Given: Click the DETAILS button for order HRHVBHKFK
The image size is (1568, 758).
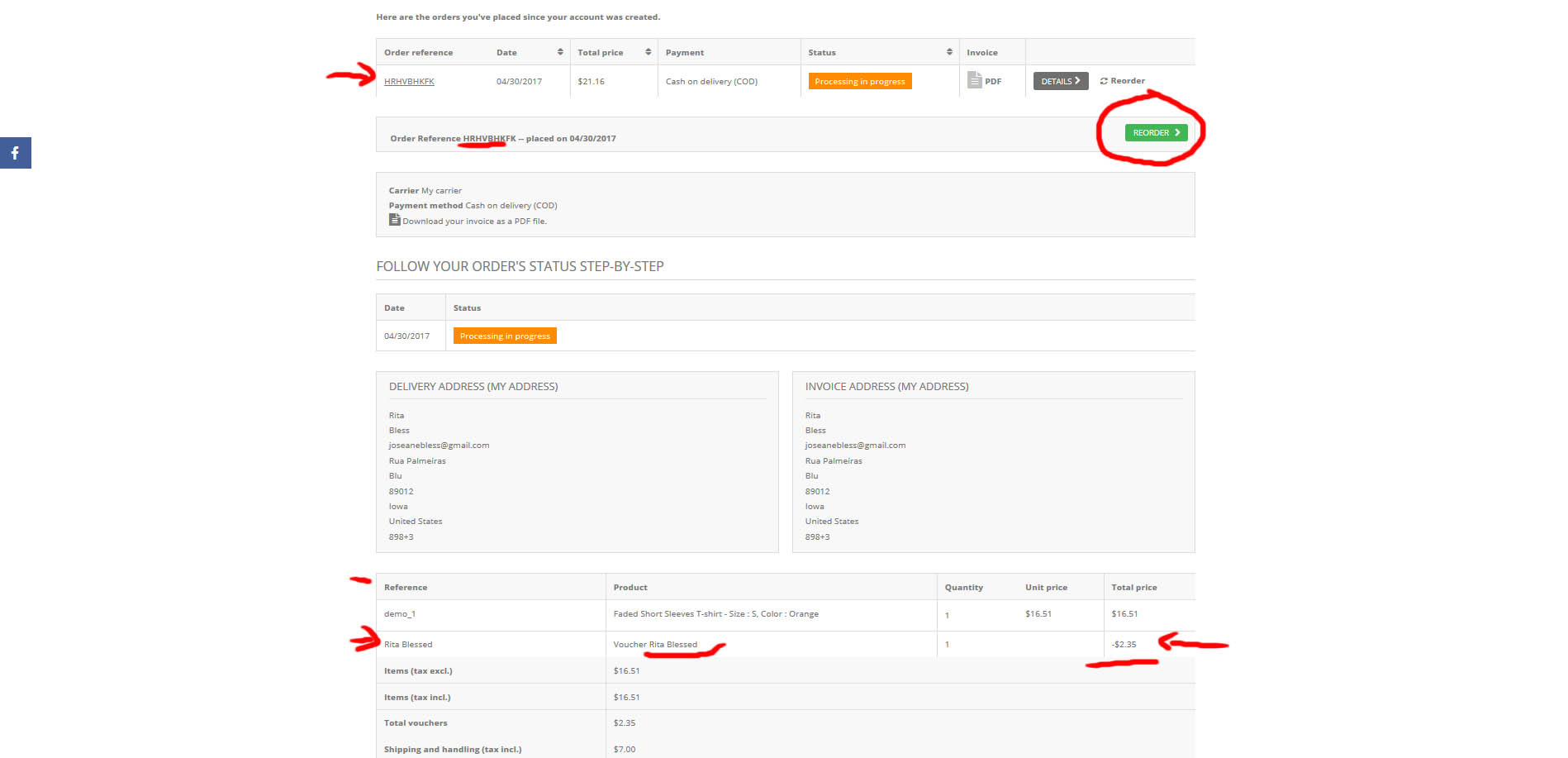Looking at the screenshot, I should click(x=1061, y=81).
